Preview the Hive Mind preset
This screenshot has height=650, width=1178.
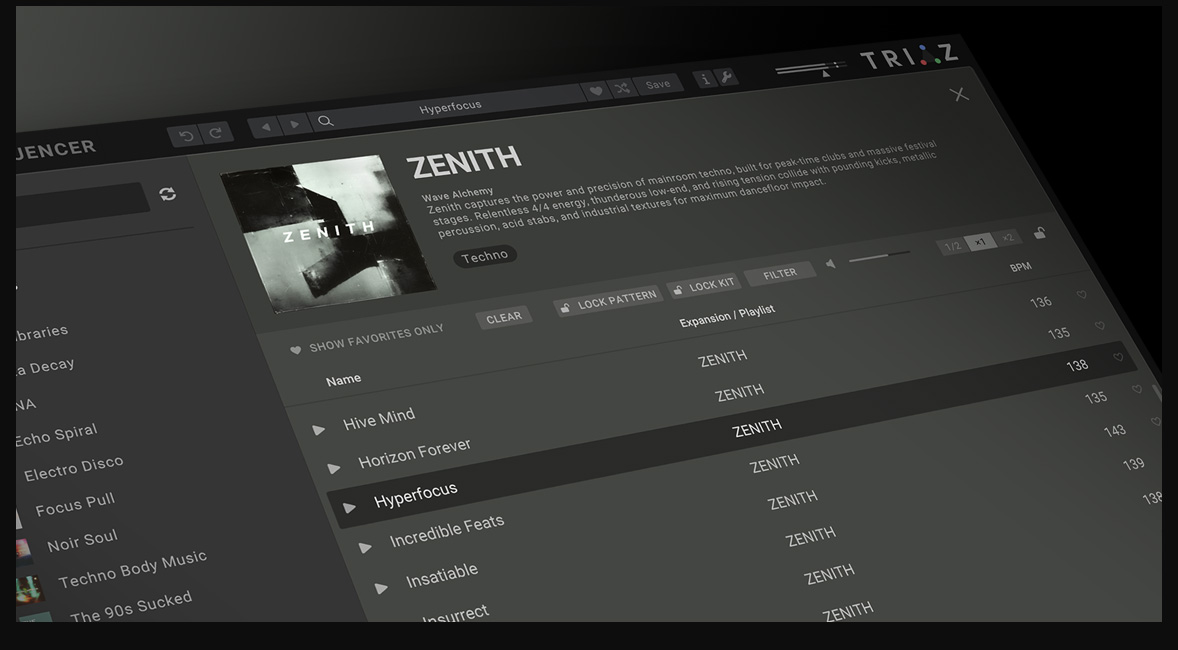click(319, 430)
